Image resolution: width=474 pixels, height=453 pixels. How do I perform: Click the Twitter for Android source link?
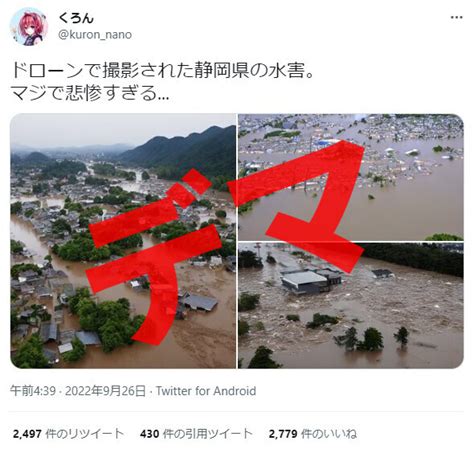point(206,391)
